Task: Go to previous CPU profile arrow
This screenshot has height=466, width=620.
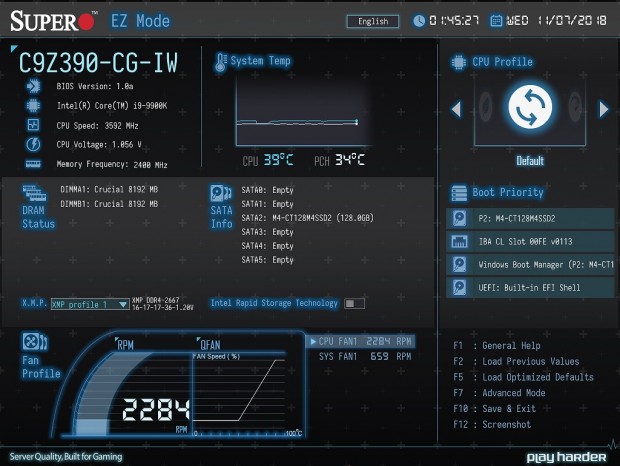Action: 456,109
